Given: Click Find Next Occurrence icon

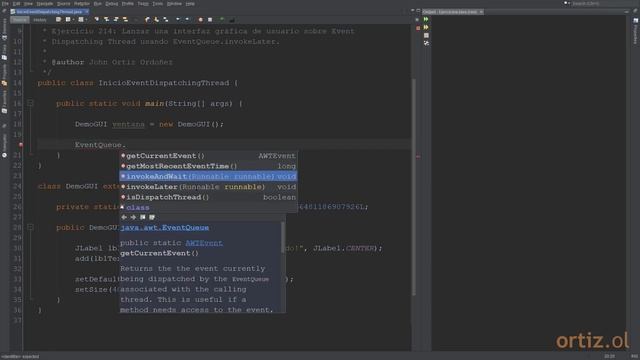Looking at the screenshot, I should tap(116, 20).
